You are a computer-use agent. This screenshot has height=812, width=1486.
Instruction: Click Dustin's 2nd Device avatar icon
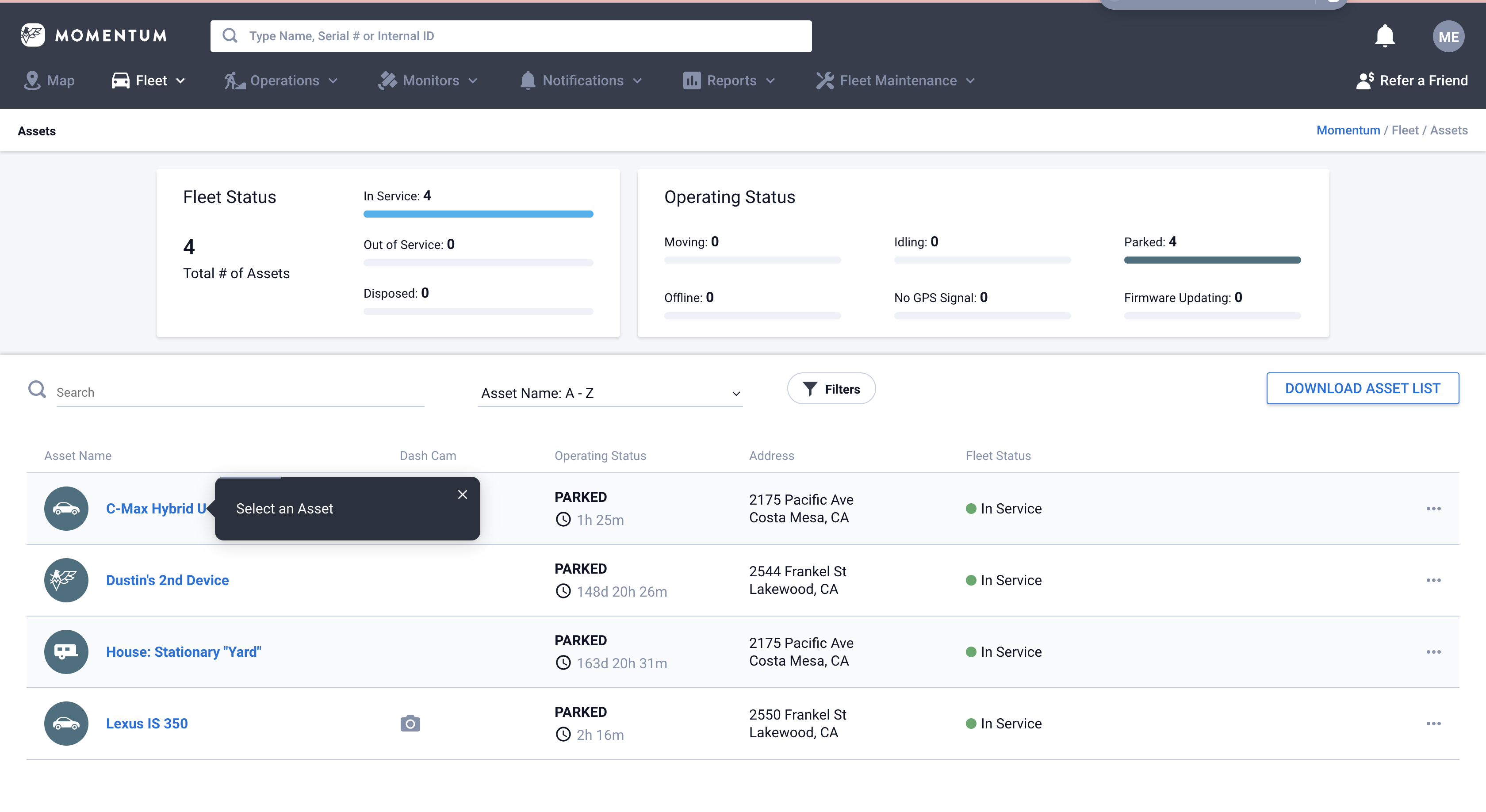click(x=66, y=580)
